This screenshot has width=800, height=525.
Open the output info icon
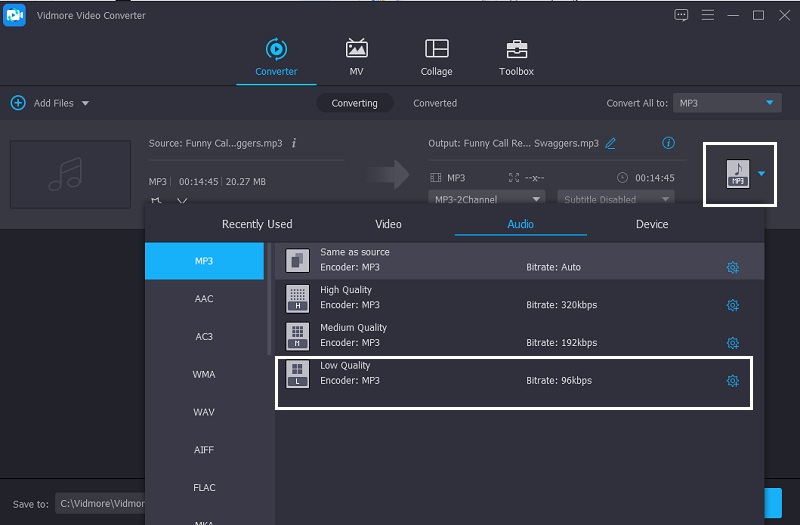pos(669,143)
